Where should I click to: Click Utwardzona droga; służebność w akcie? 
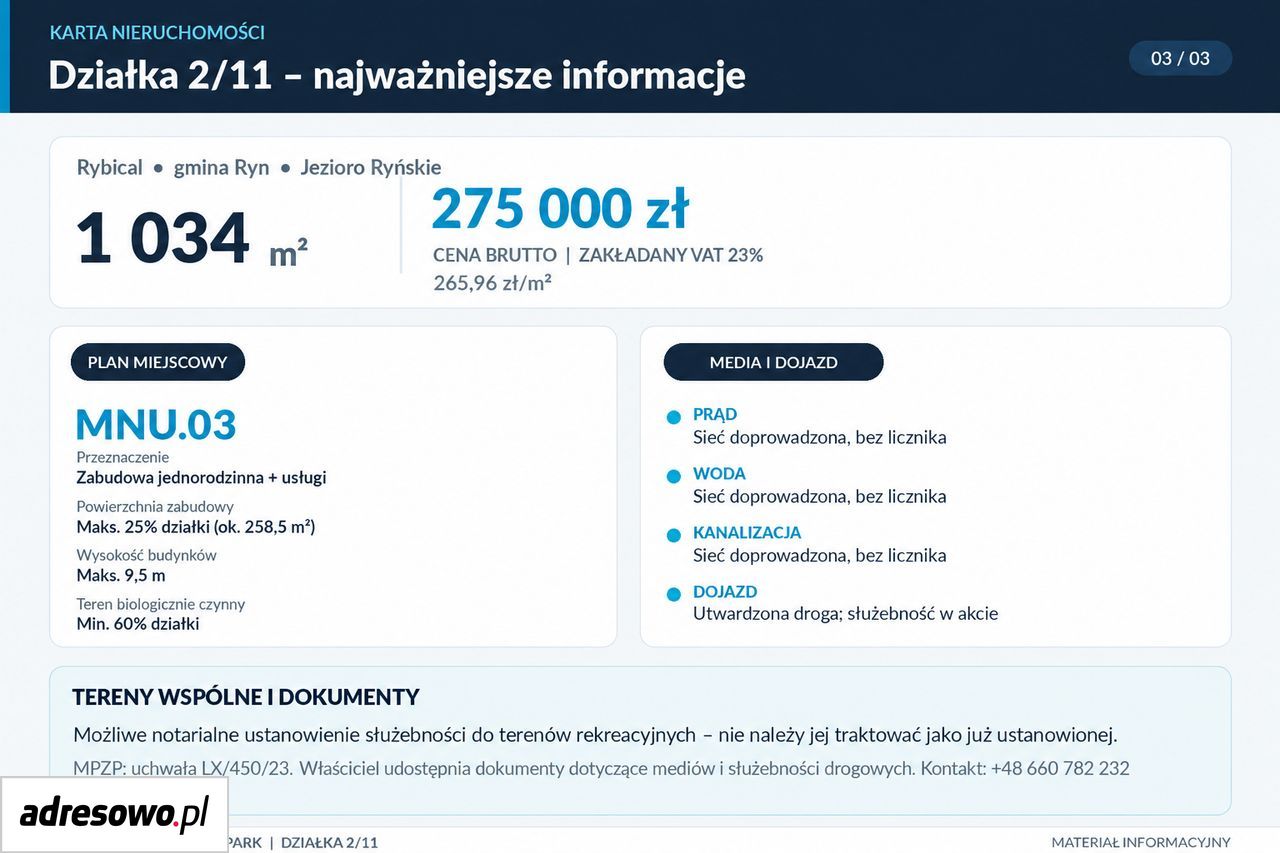(x=845, y=614)
